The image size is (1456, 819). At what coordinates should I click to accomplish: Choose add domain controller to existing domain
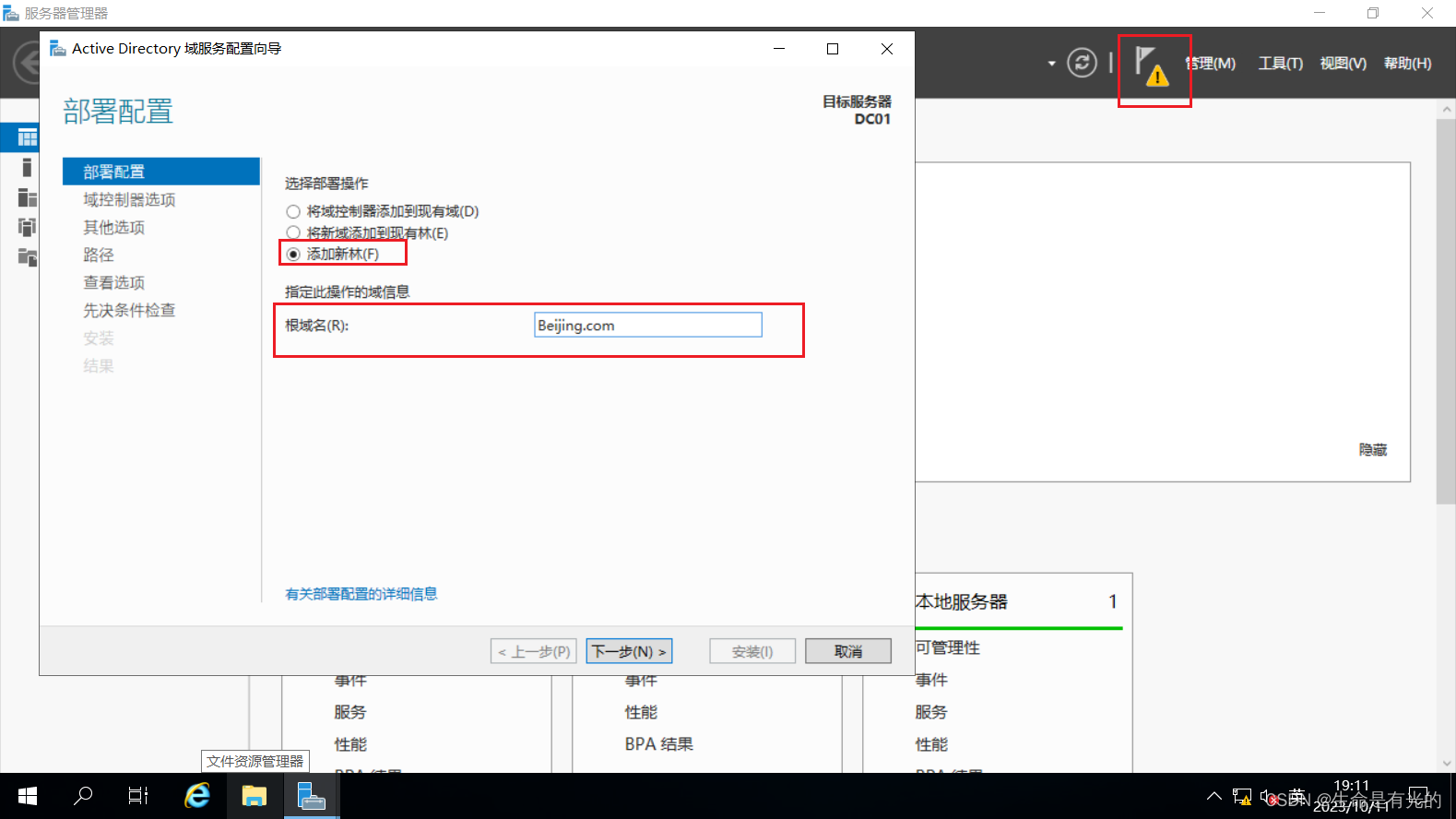coord(383,211)
